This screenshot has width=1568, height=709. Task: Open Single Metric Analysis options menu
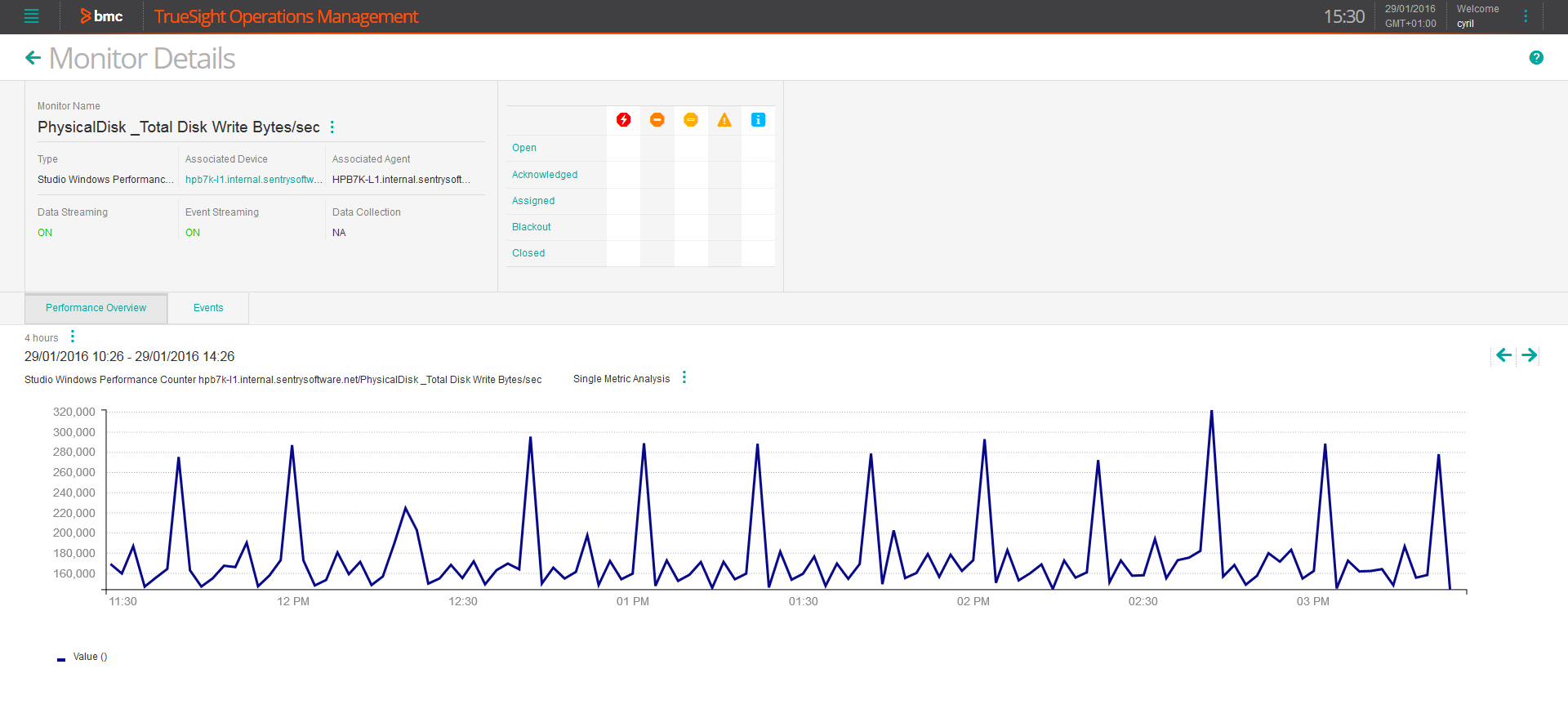(684, 377)
